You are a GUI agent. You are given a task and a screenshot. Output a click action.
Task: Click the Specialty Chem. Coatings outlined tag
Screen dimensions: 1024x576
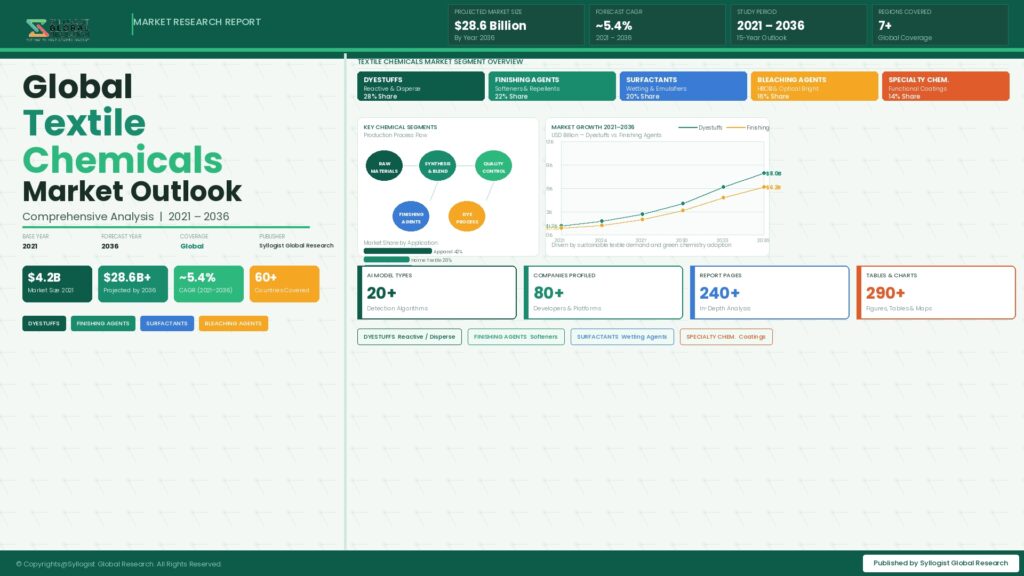(726, 337)
